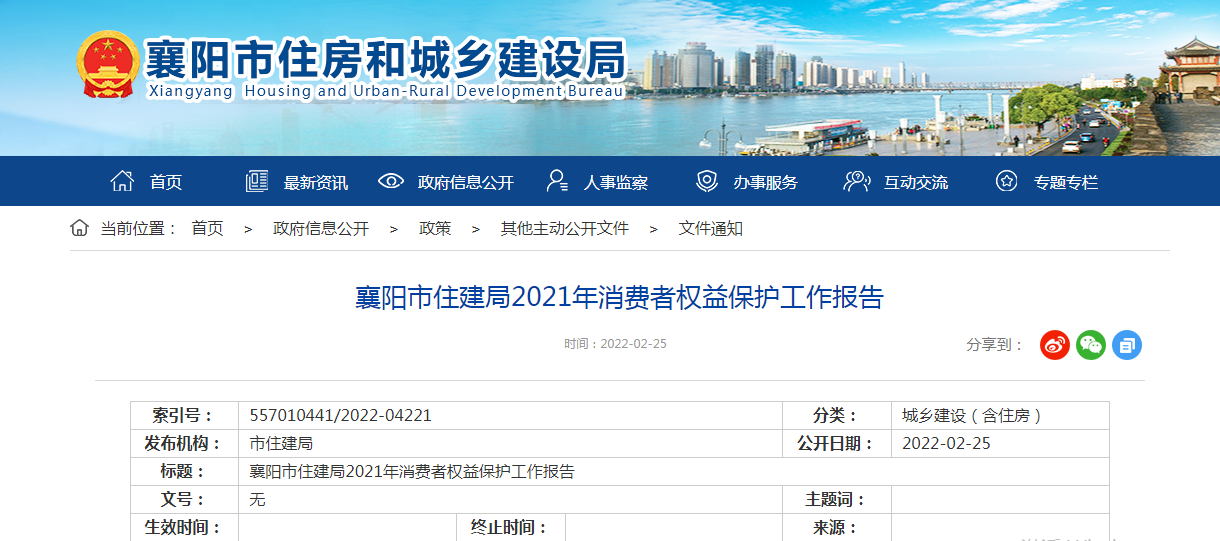The width and height of the screenshot is (1220, 541).
Task: Click 政府信息公开 breadcrumb link
Action: (x=321, y=228)
